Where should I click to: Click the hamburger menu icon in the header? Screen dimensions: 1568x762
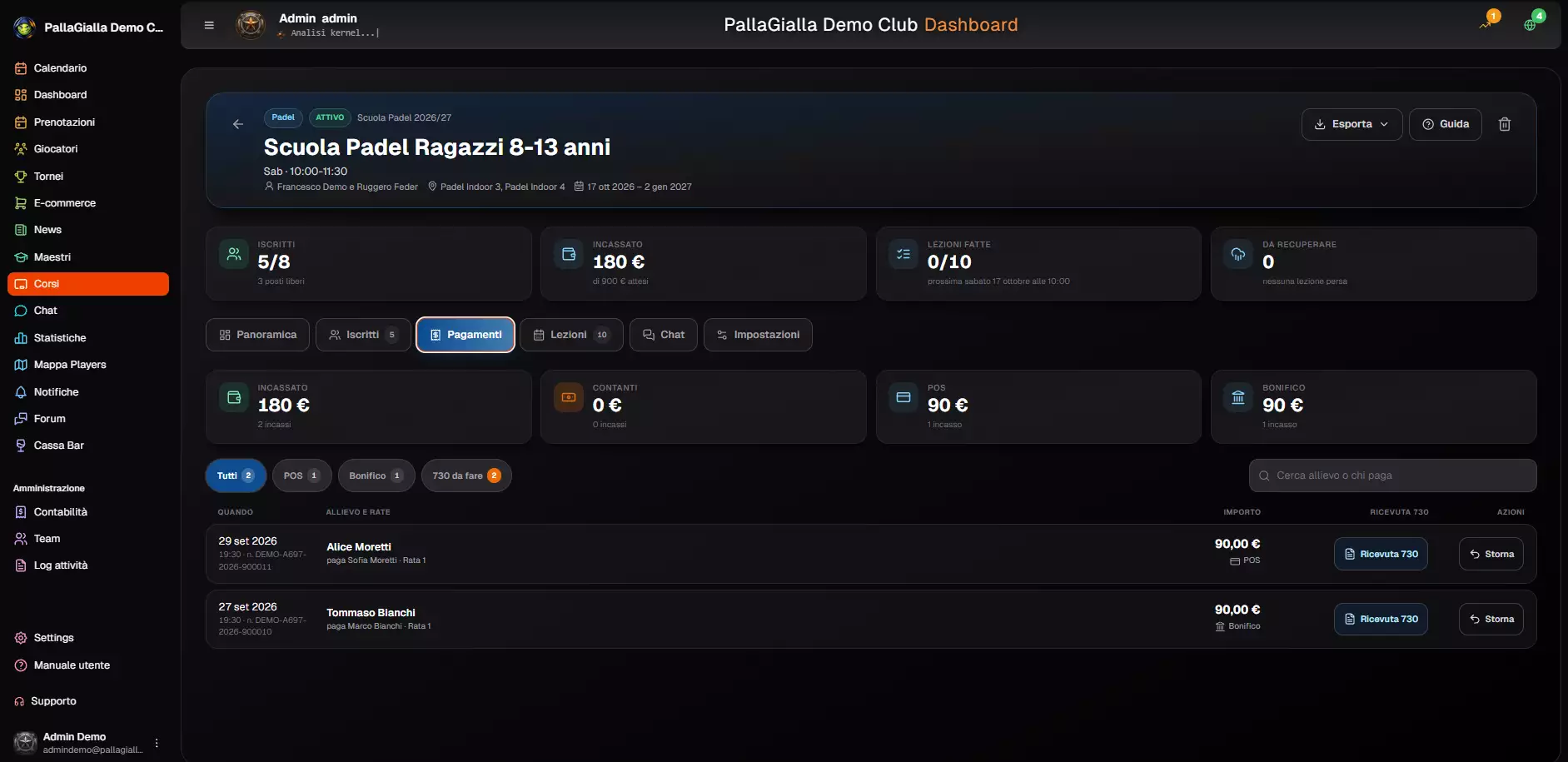pos(209,25)
